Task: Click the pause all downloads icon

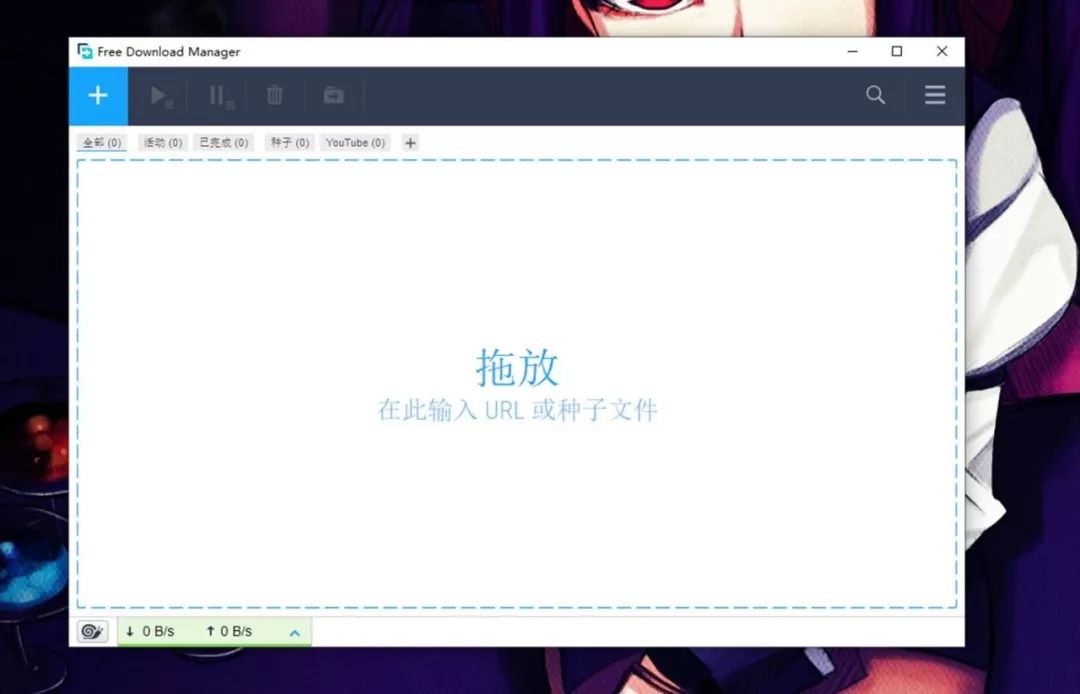Action: coord(219,96)
